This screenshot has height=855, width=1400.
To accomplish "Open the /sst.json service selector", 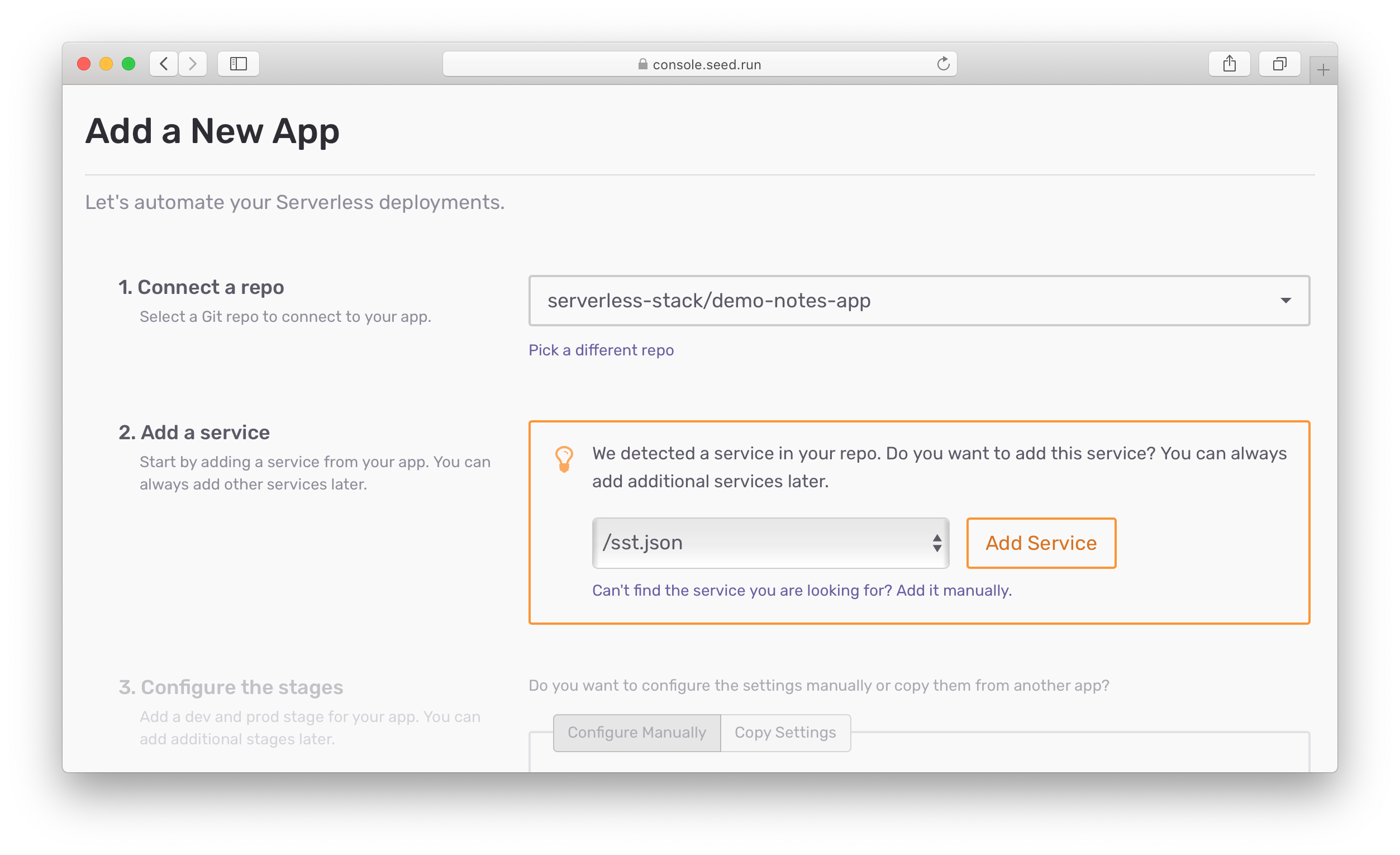I will click(770, 543).
